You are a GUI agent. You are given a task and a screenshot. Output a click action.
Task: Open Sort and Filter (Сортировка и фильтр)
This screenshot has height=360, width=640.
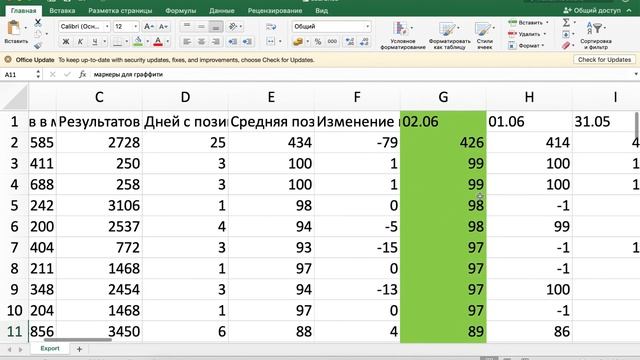[596, 36]
